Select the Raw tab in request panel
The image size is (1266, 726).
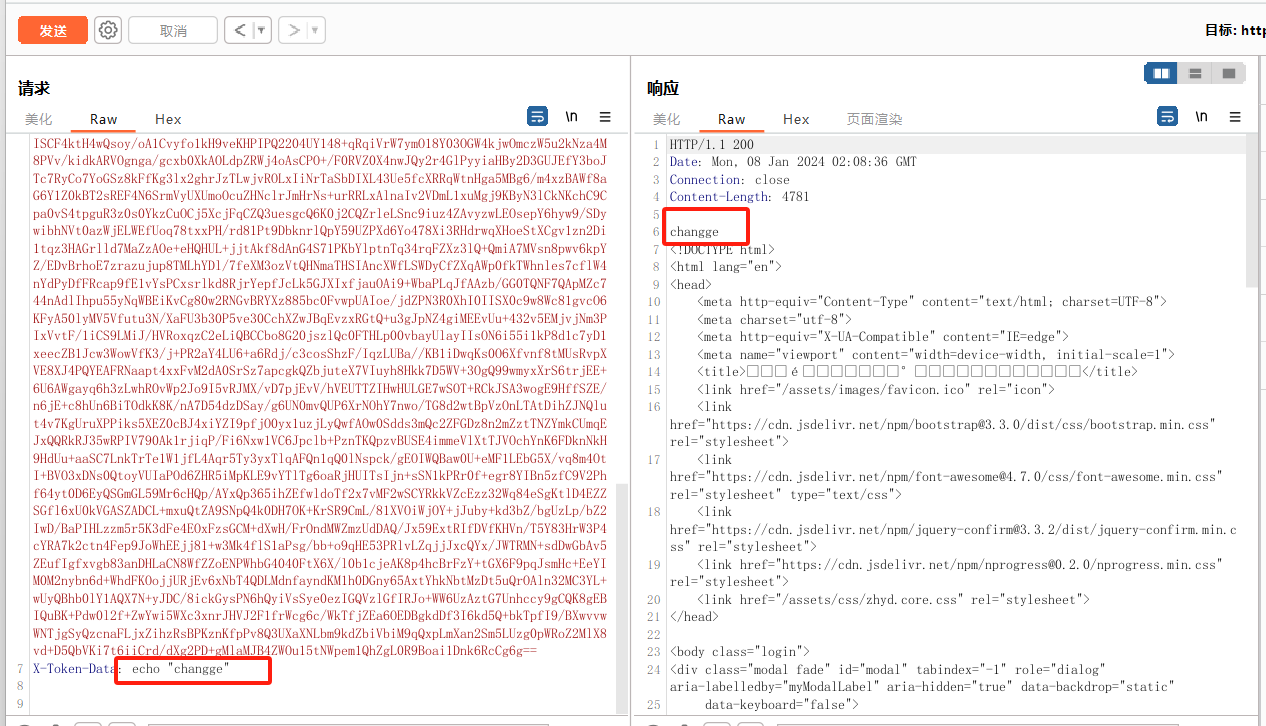pos(103,119)
